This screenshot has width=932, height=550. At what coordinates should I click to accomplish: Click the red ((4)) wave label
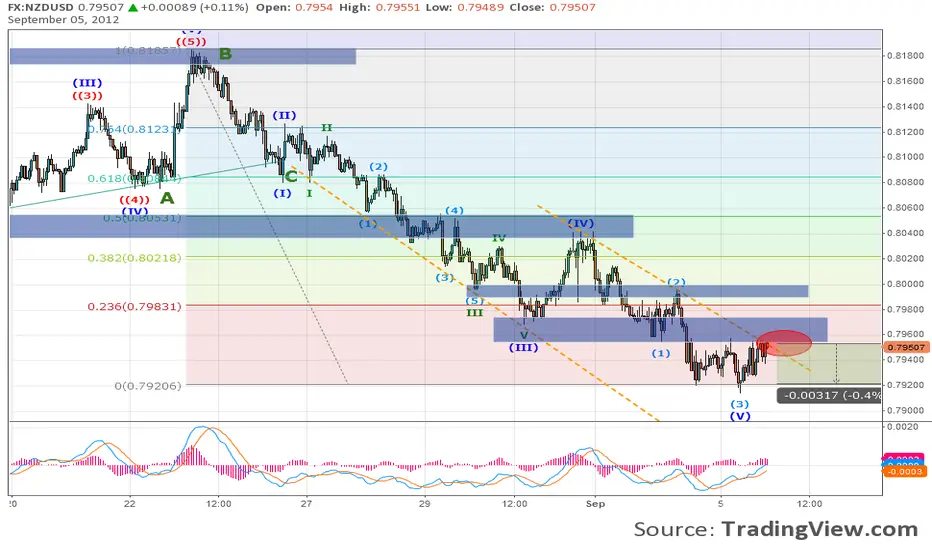coord(134,200)
